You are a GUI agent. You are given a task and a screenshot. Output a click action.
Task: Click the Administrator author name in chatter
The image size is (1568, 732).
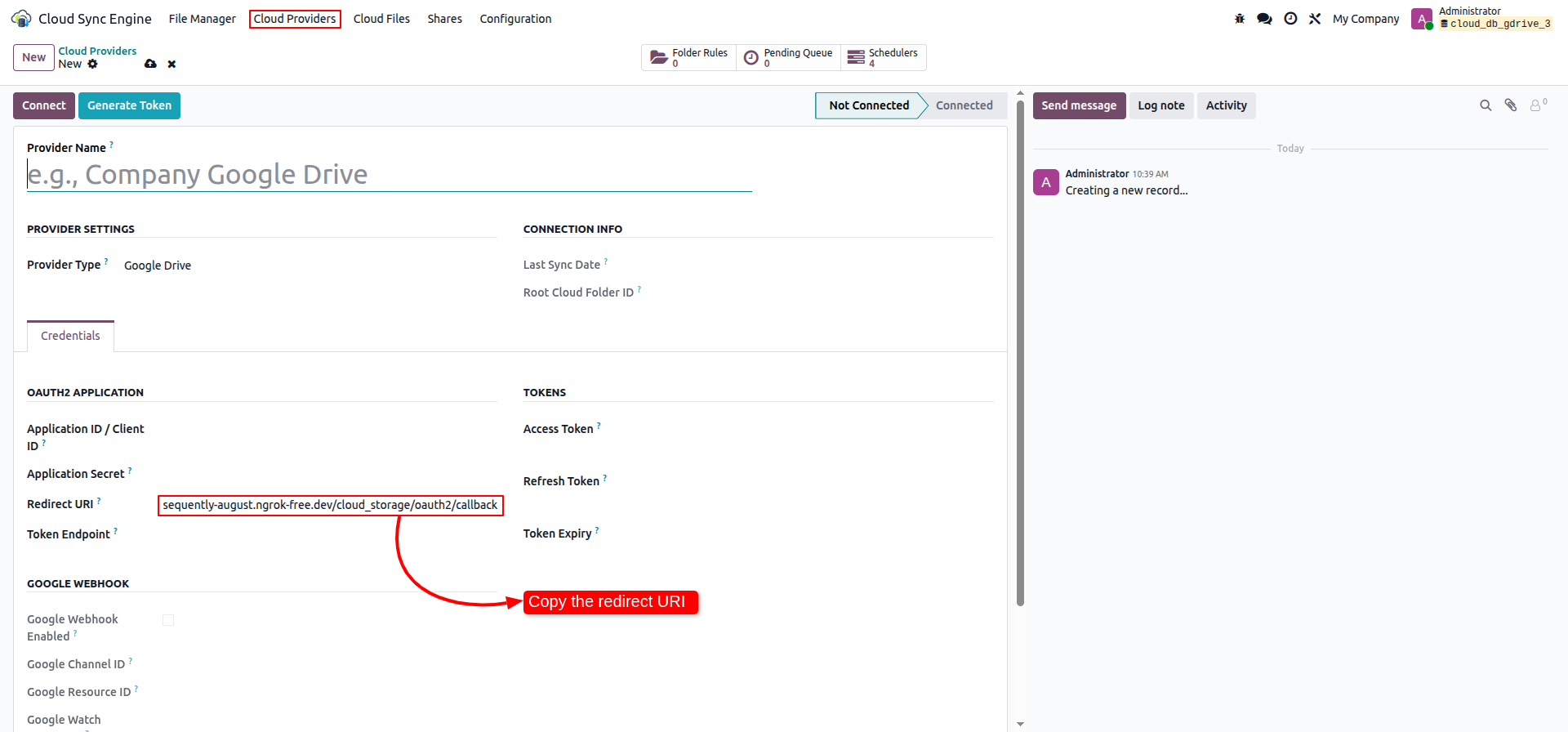[1097, 174]
